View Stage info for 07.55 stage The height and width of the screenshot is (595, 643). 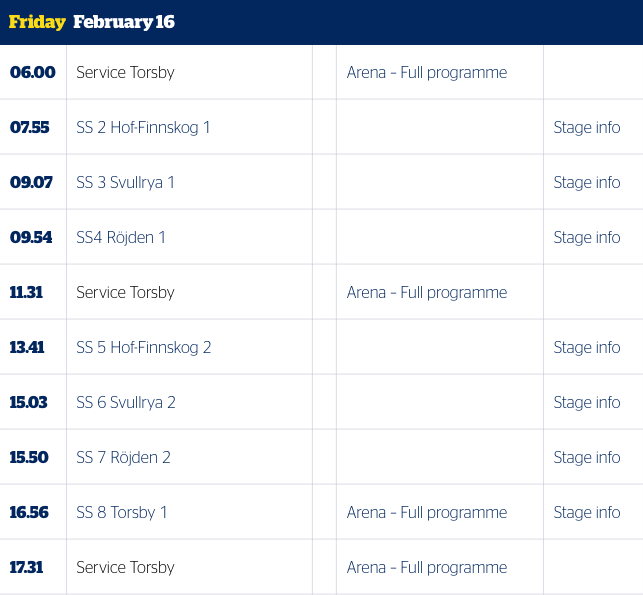coord(587,128)
